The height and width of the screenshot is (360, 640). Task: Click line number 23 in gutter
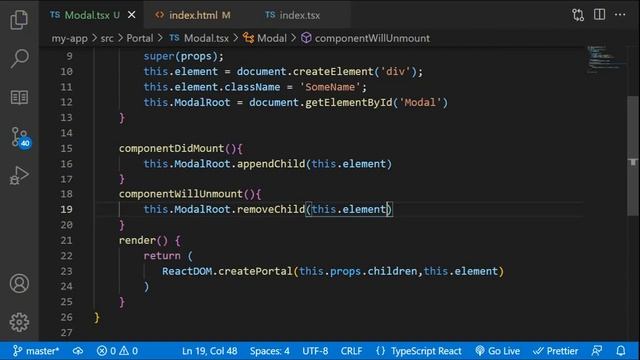tap(66, 271)
